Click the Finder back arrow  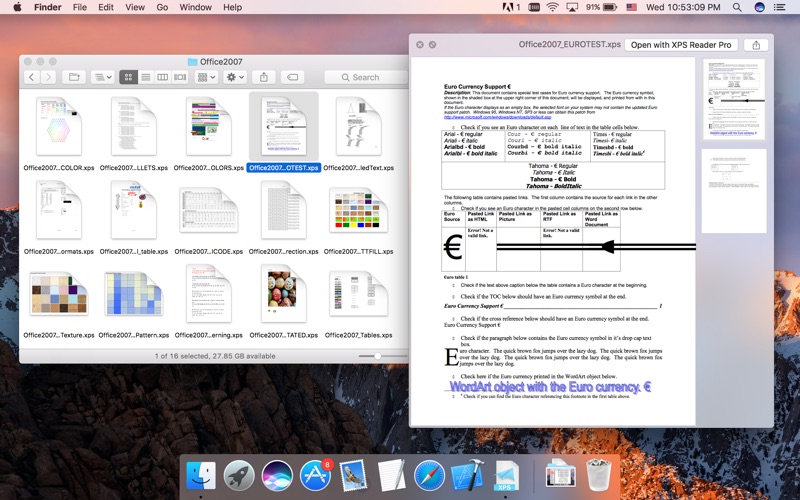pyautogui.click(x=33, y=77)
